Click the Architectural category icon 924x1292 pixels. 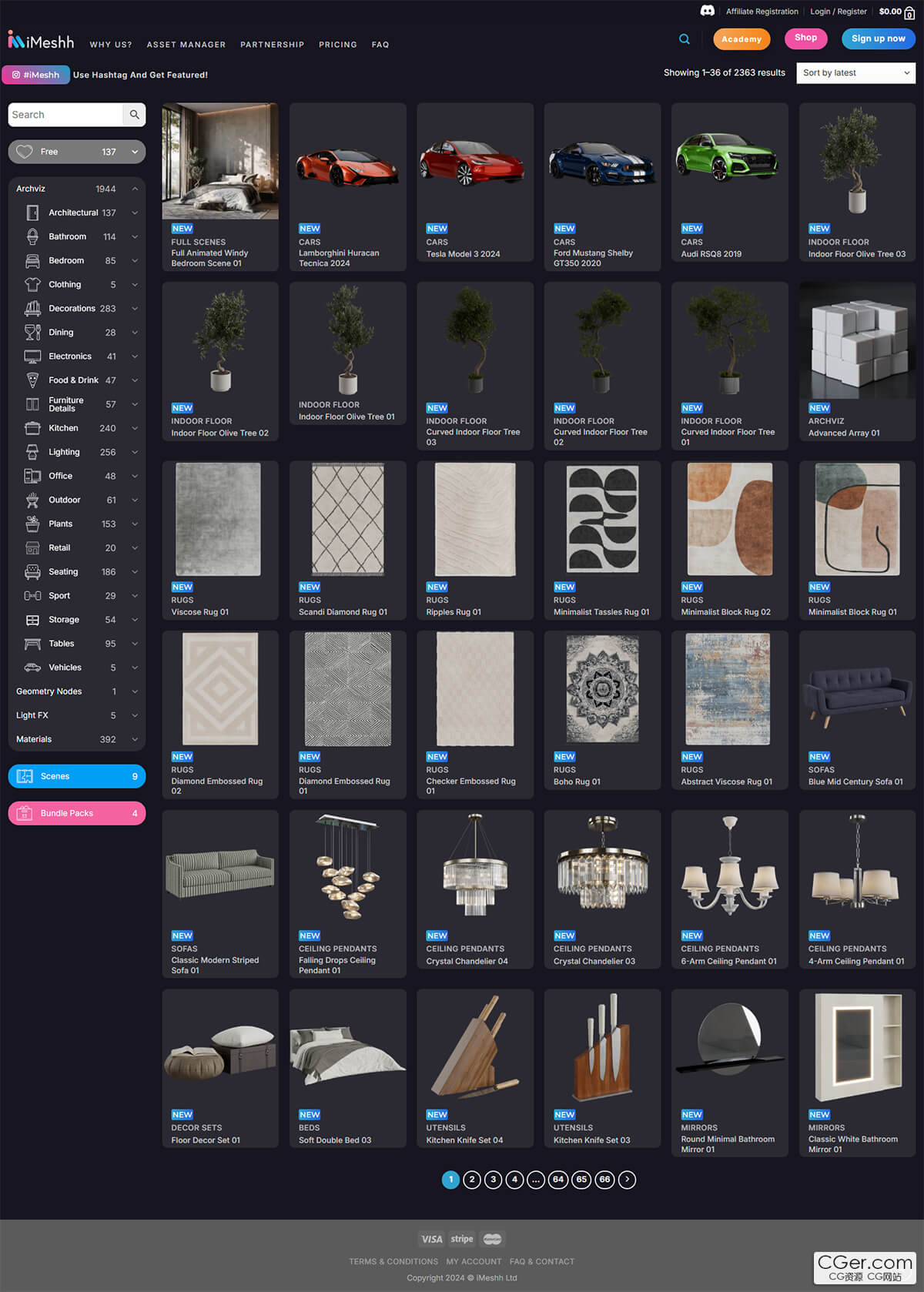(32, 213)
